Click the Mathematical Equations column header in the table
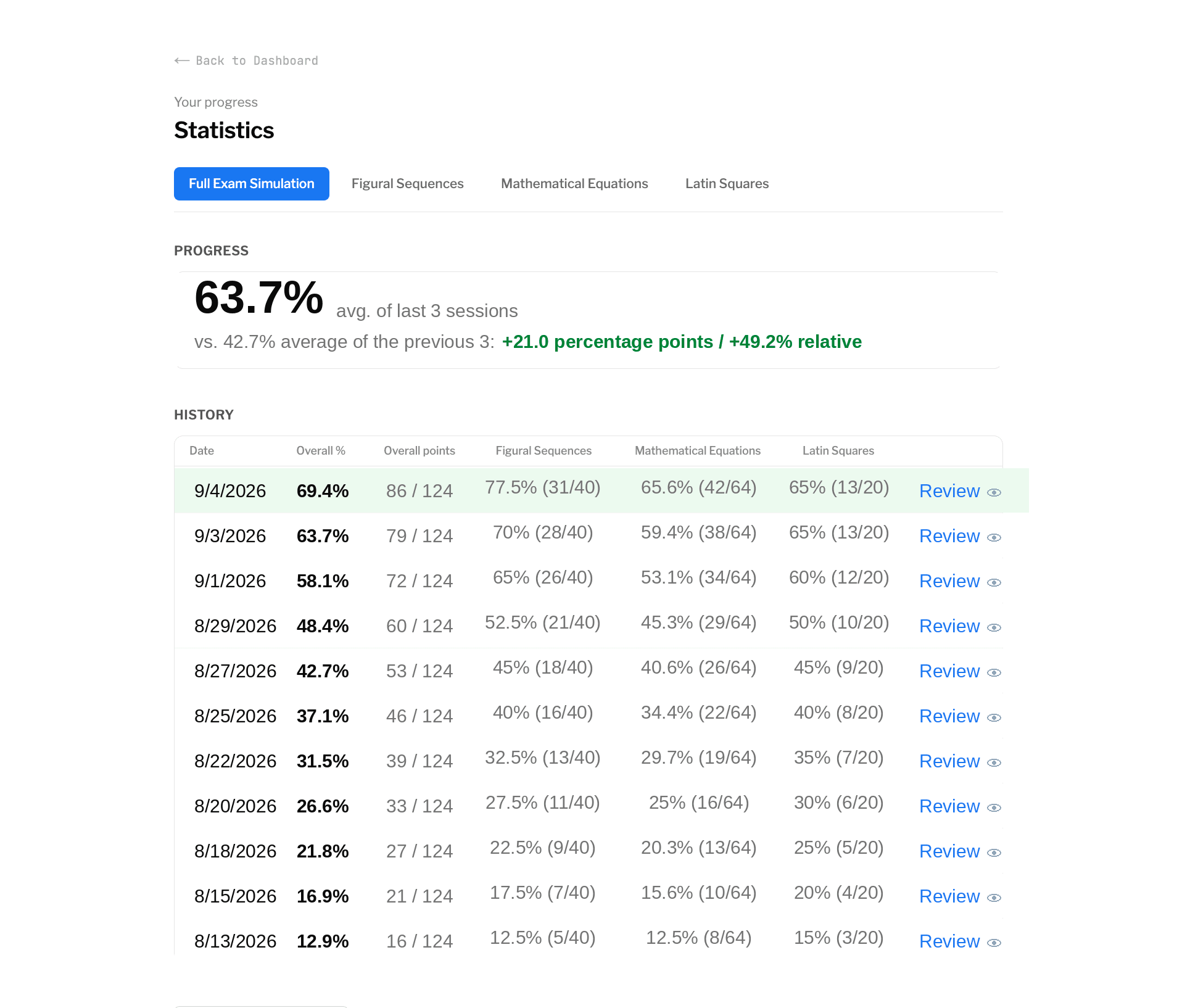Image resolution: width=1198 pixels, height=1008 pixels. tap(698, 451)
